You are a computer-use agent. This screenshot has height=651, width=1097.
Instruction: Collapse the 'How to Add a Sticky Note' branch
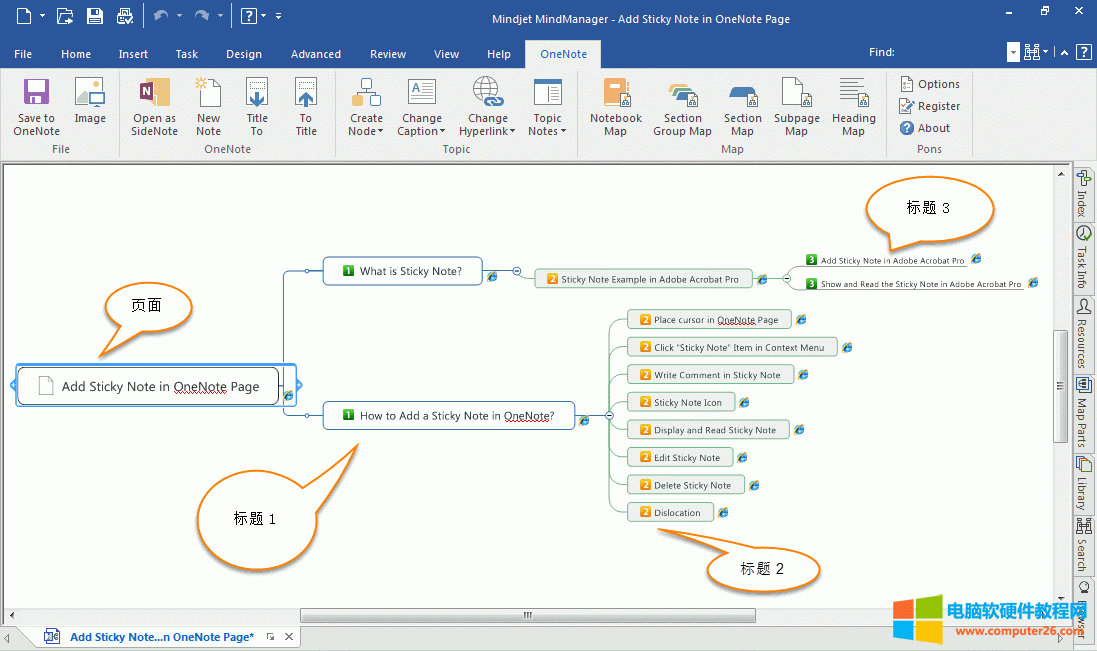[609, 415]
